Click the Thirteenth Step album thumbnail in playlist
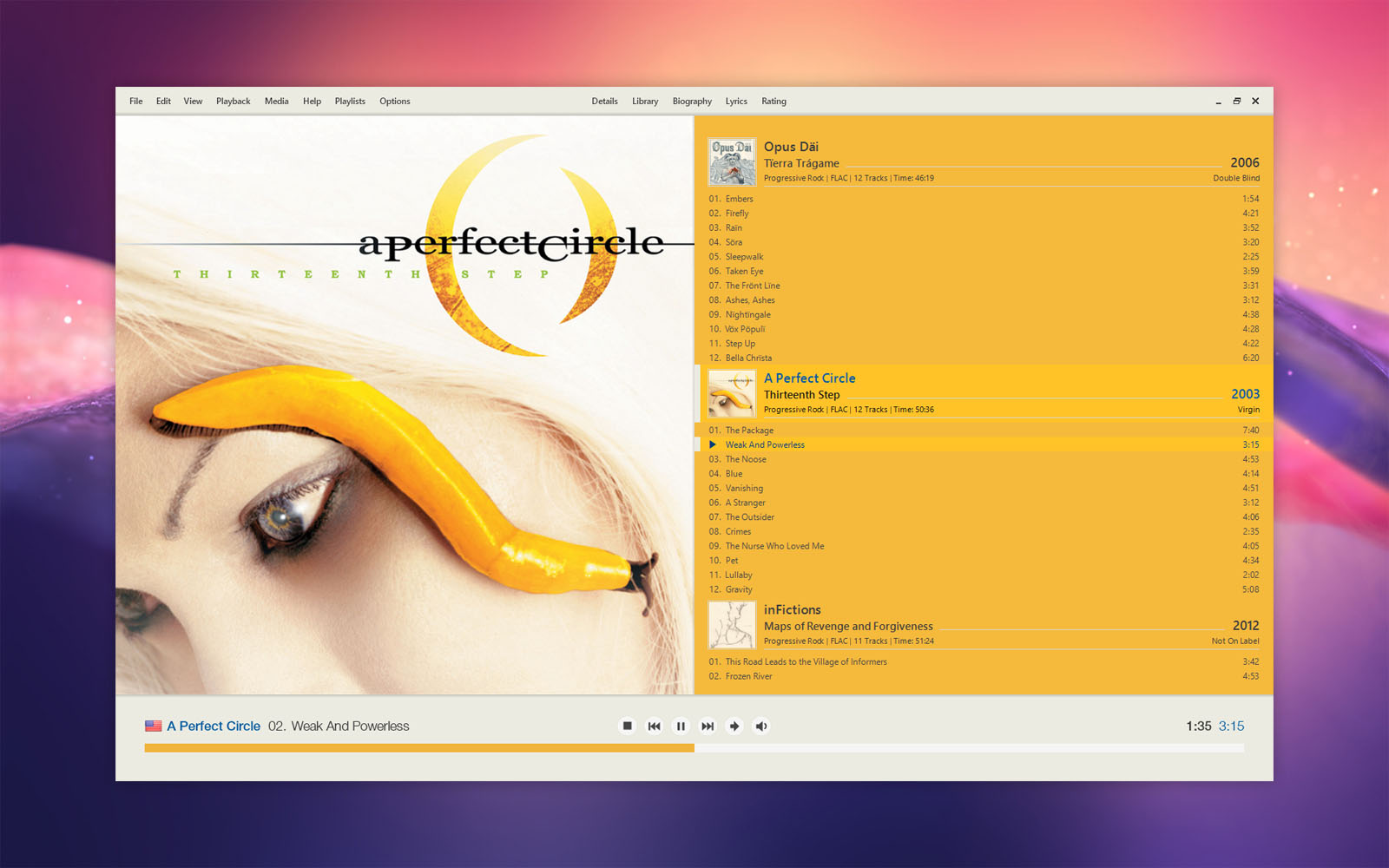 732,394
